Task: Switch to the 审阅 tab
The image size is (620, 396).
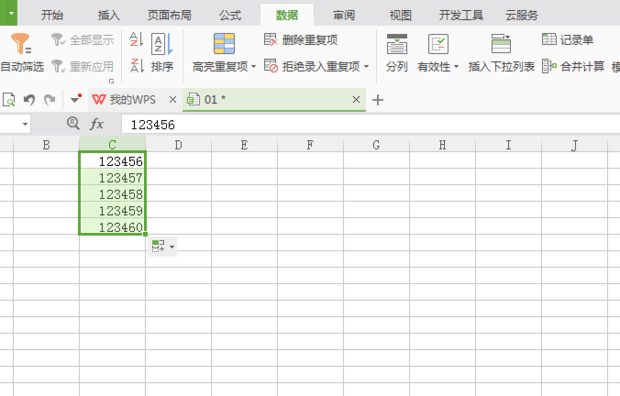Action: (x=344, y=15)
